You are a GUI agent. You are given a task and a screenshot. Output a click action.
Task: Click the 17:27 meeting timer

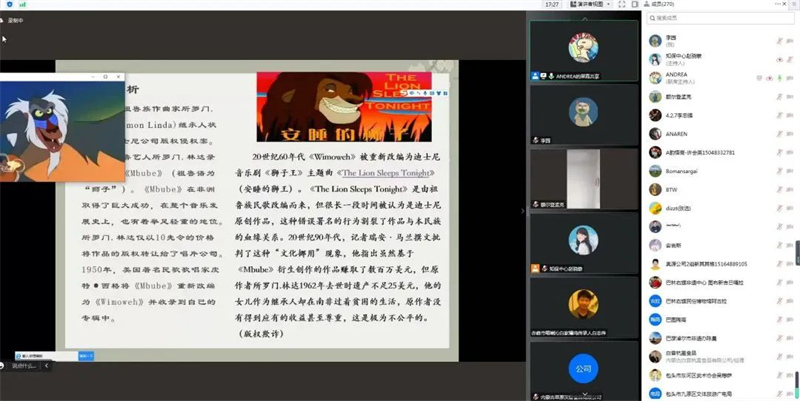pyautogui.click(x=552, y=4)
